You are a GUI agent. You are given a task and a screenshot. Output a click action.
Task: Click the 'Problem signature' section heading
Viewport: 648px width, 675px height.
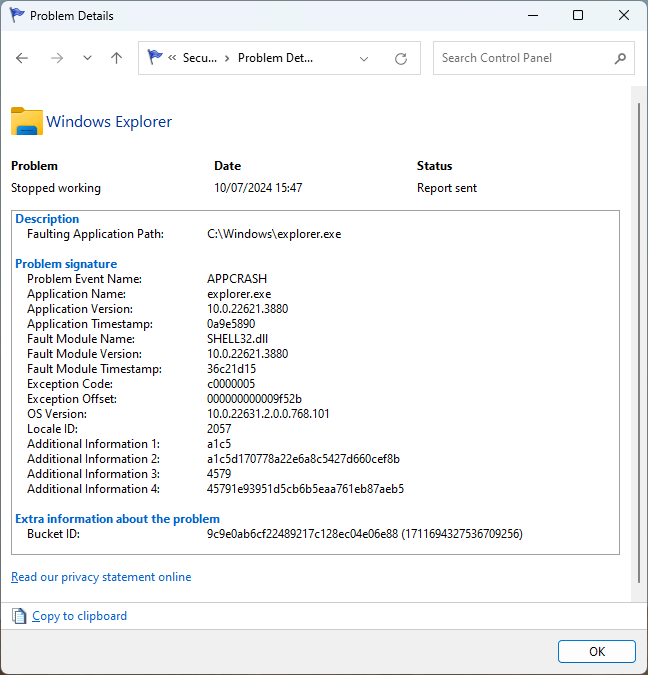[66, 263]
